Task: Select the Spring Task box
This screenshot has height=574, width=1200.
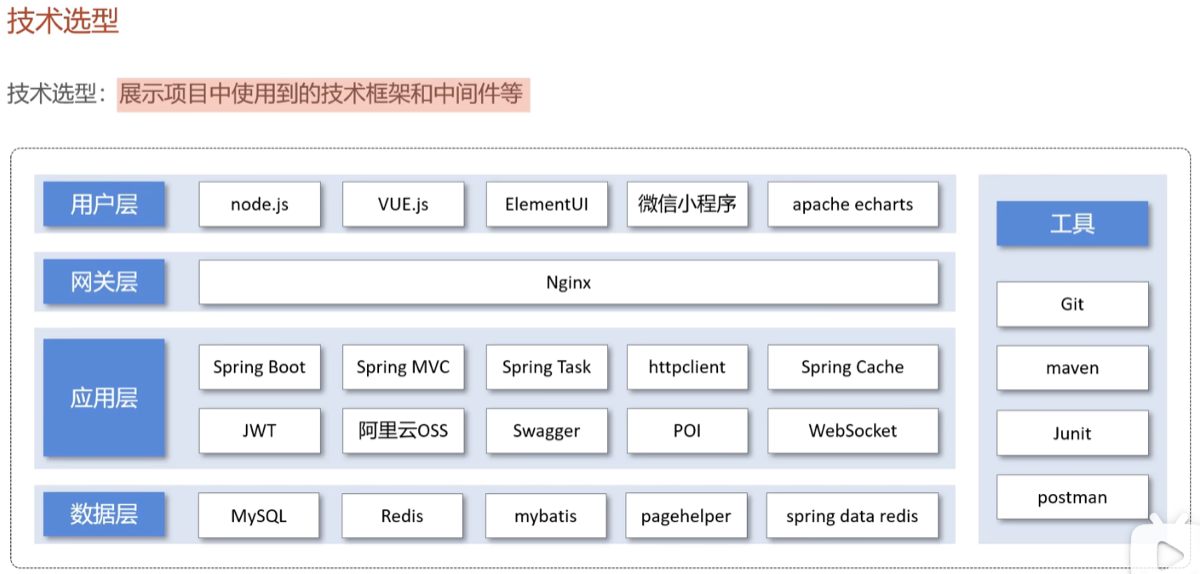Action: (547, 367)
